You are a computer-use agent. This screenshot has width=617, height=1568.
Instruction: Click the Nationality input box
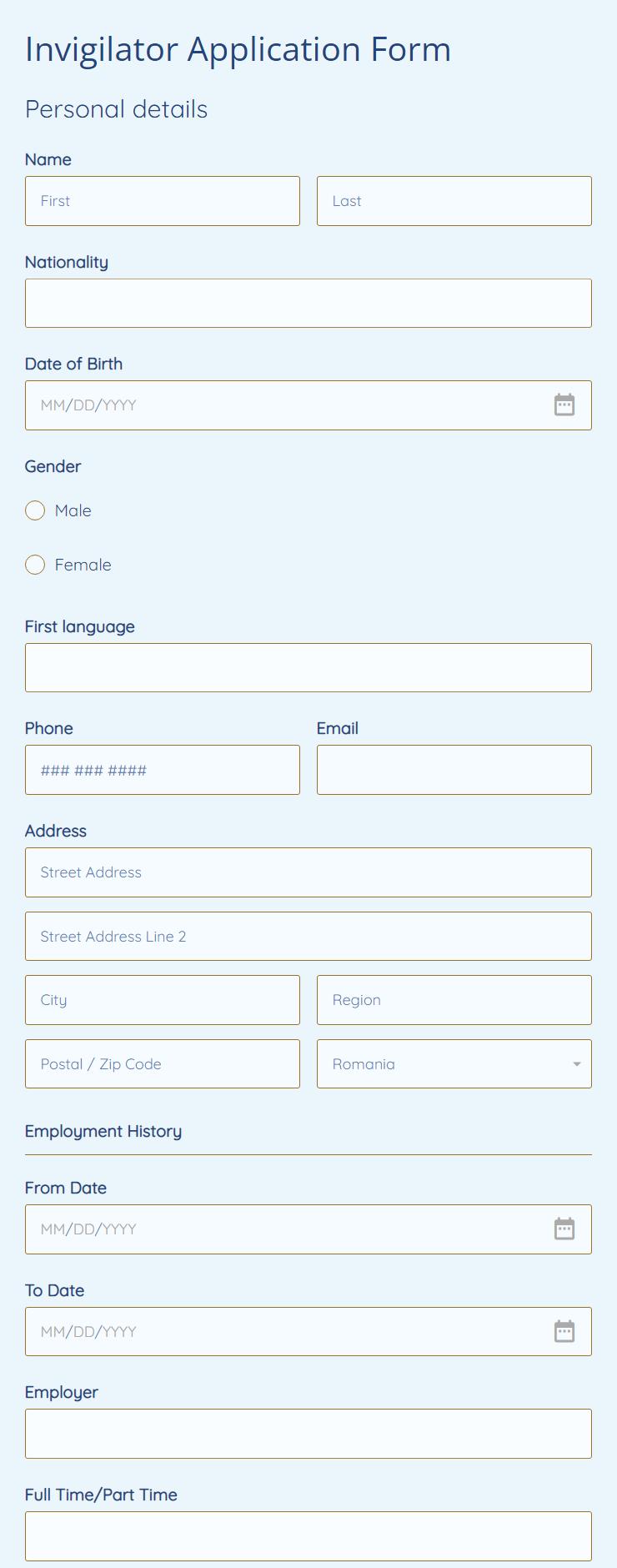coord(308,303)
